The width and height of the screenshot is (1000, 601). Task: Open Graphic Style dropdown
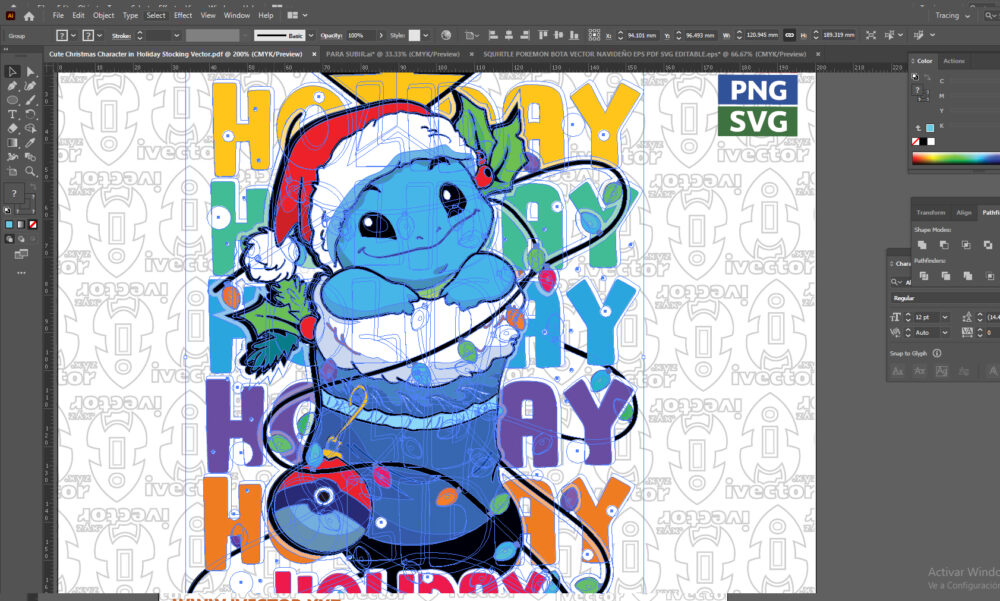click(426, 36)
